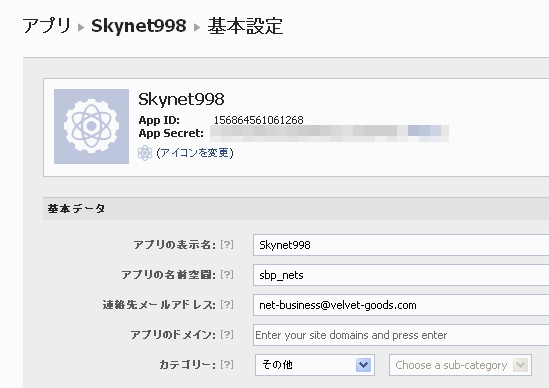549x388 pixels.
Task: Click the App ID: label
Action: click(159, 120)
